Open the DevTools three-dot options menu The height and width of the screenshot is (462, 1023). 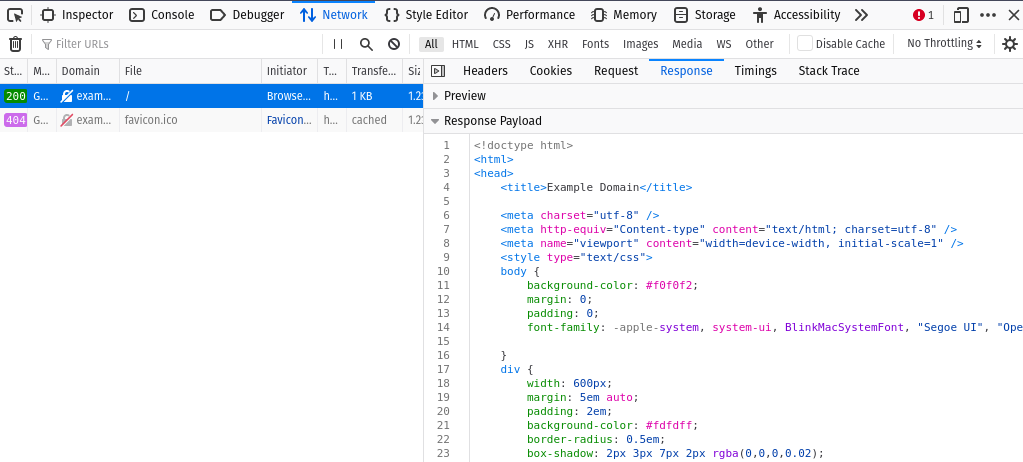988,15
